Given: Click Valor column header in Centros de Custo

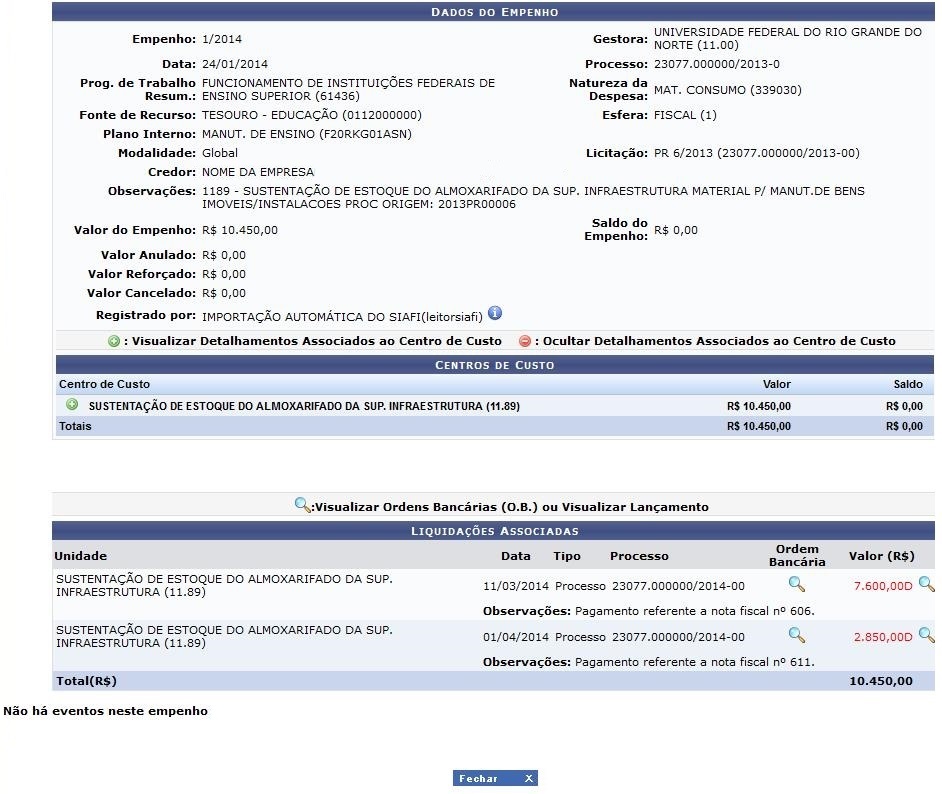Looking at the screenshot, I should point(777,384).
